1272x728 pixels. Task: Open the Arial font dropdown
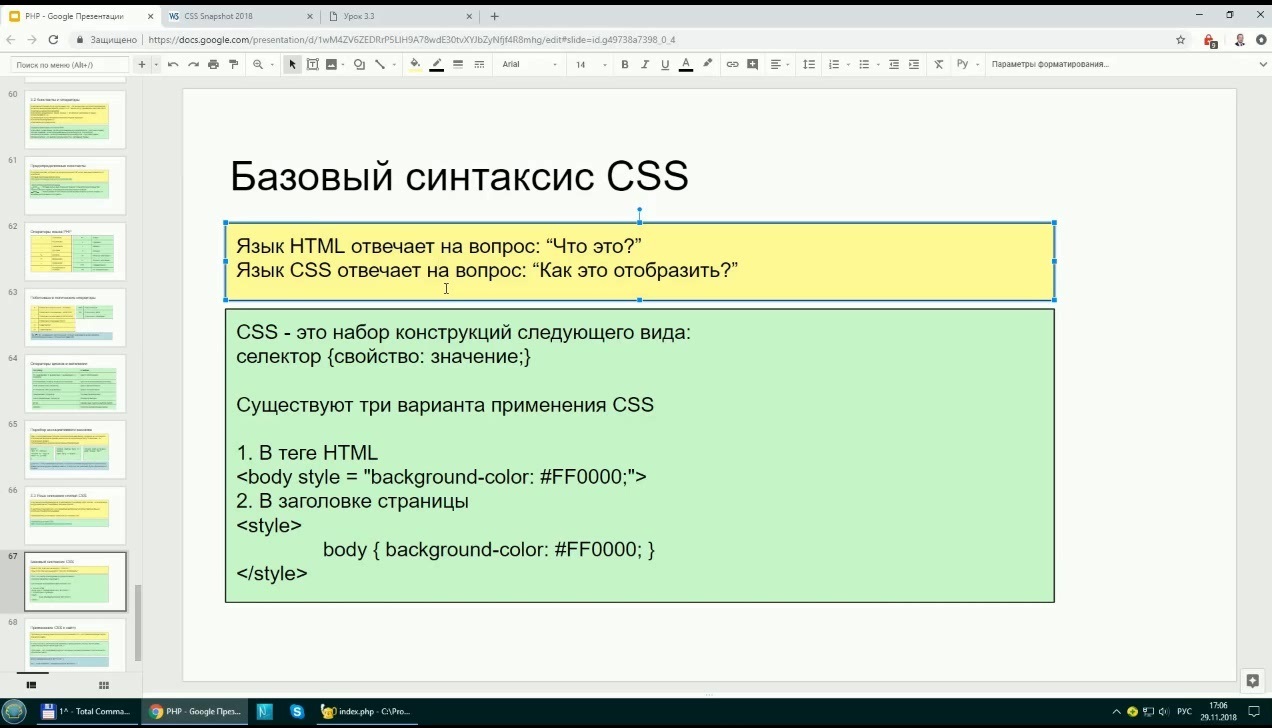pyautogui.click(x=528, y=64)
